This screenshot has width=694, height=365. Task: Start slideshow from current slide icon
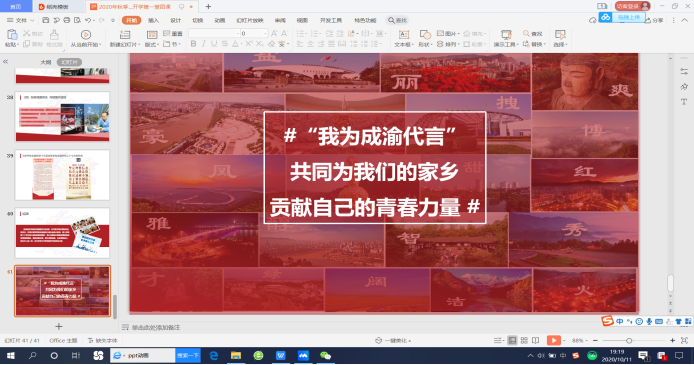[86, 35]
